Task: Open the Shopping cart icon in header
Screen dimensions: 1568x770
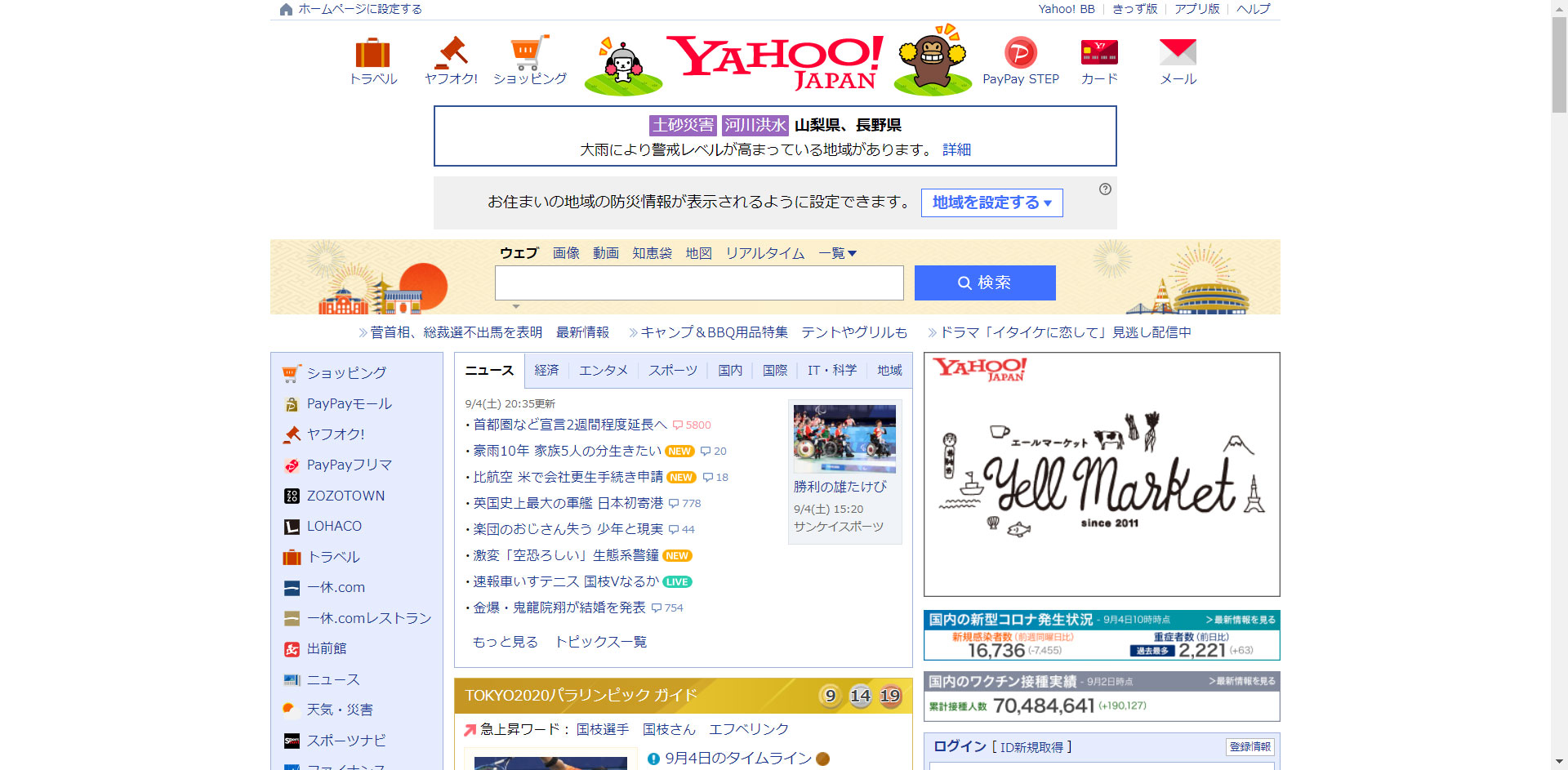Action: (x=529, y=53)
